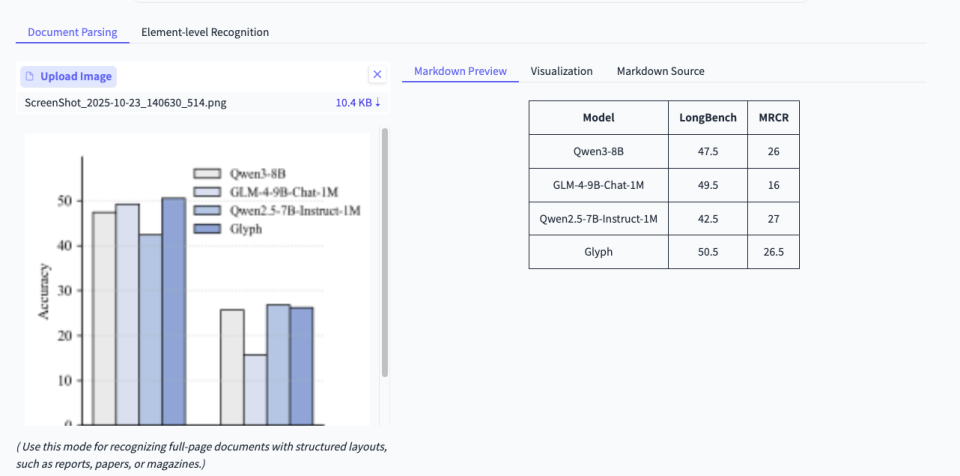Click the GLM-4-9B-Chat-1M legend swatch in chart

(x=206, y=192)
